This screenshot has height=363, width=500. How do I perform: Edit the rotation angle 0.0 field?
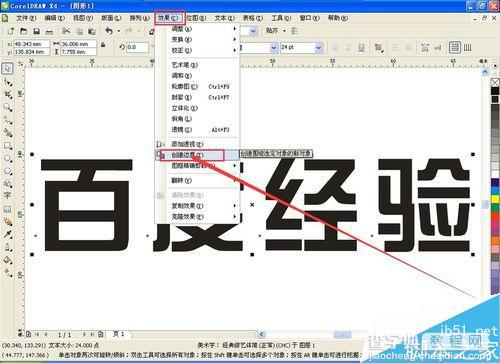tap(137, 48)
